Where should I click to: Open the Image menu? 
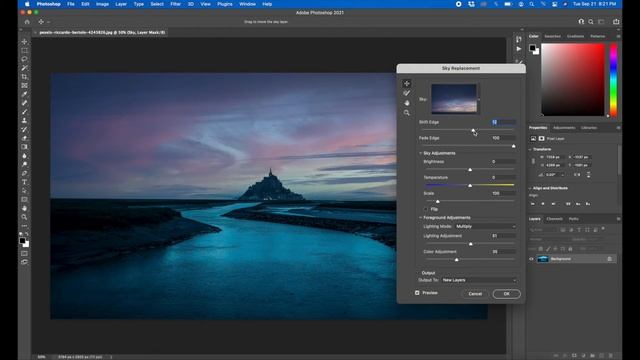(102, 4)
